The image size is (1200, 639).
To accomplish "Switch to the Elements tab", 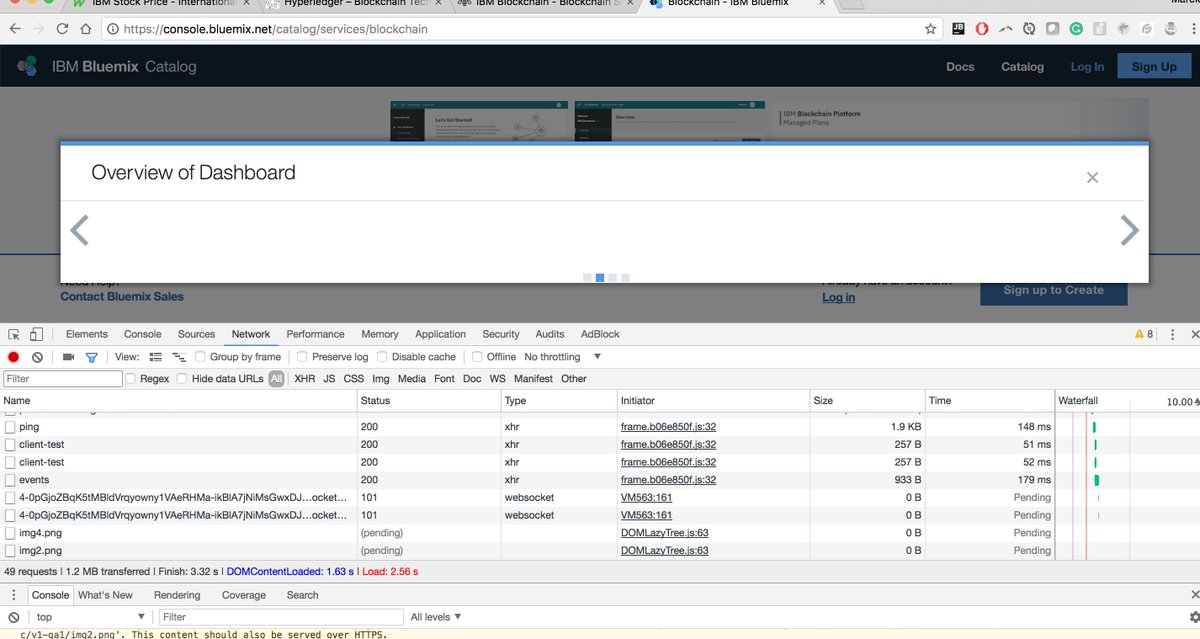I will pos(87,334).
